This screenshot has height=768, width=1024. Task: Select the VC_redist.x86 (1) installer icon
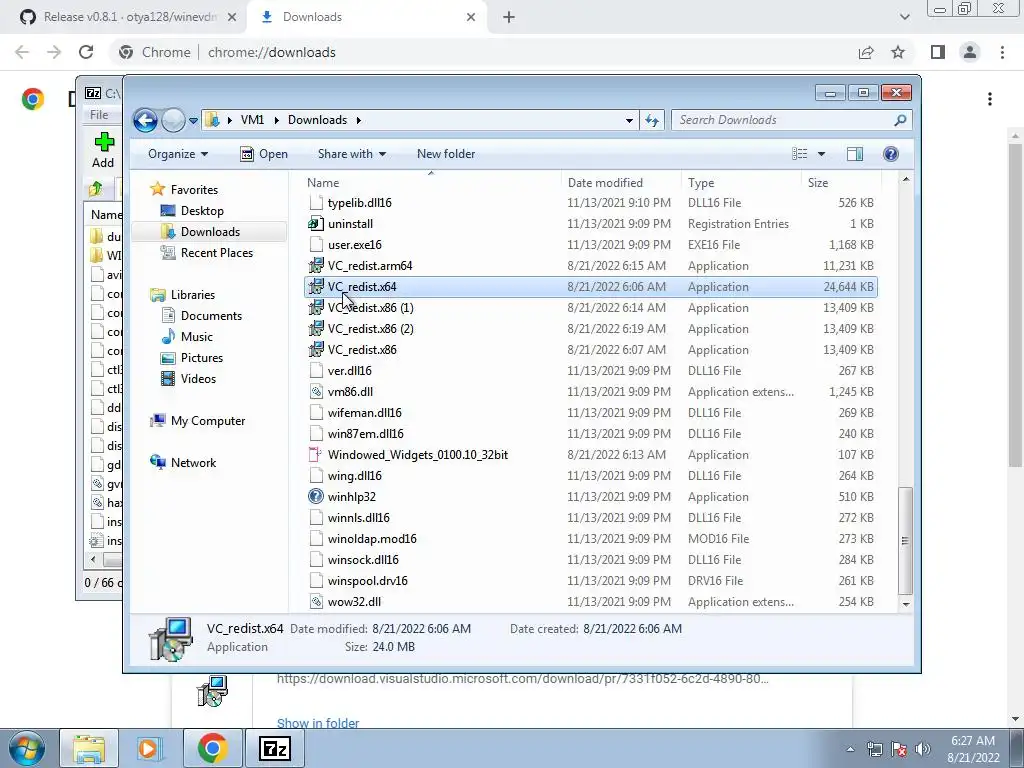(x=316, y=308)
